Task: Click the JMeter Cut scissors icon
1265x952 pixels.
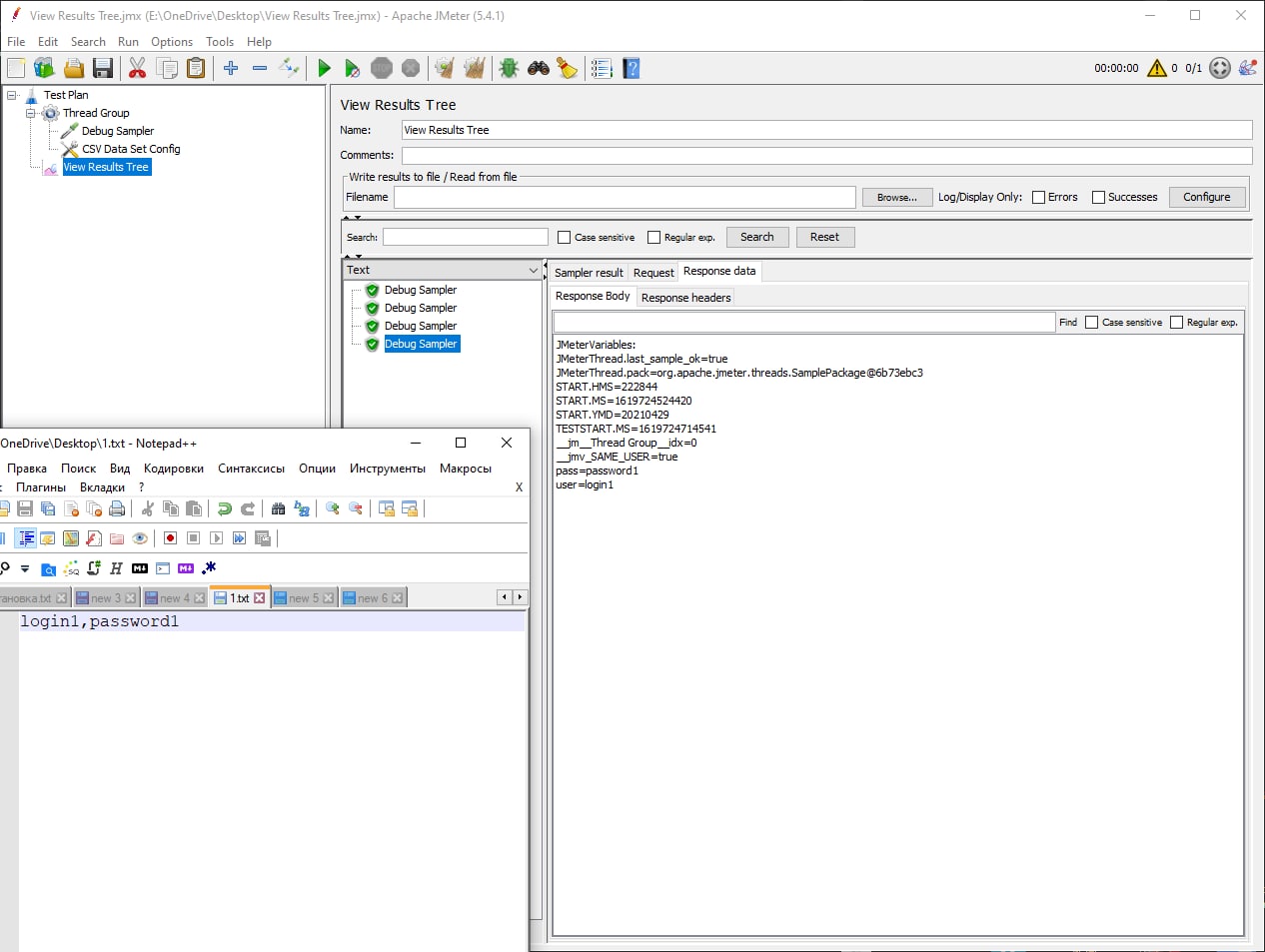Action: pyautogui.click(x=137, y=68)
